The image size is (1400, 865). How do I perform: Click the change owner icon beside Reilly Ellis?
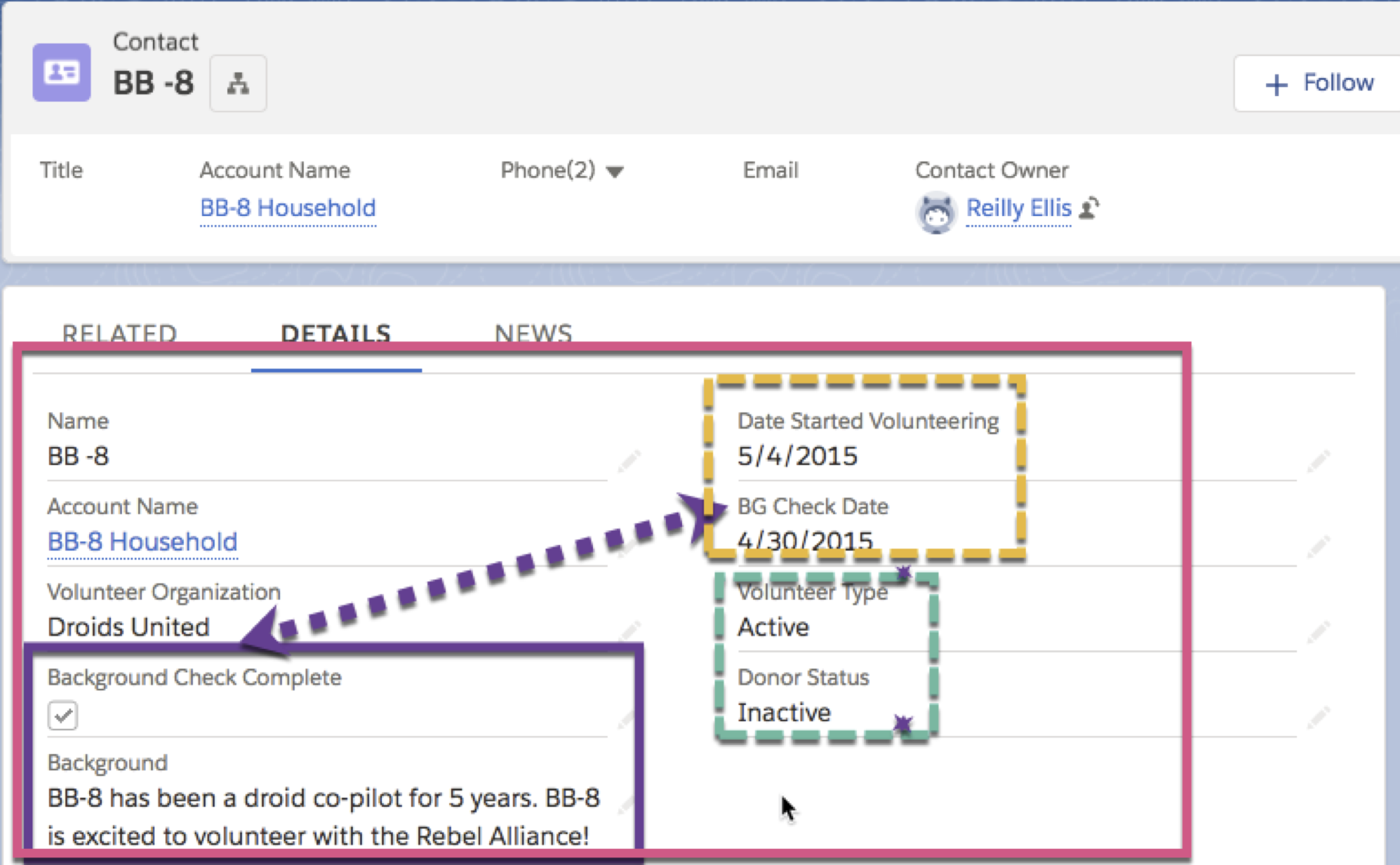[1089, 208]
